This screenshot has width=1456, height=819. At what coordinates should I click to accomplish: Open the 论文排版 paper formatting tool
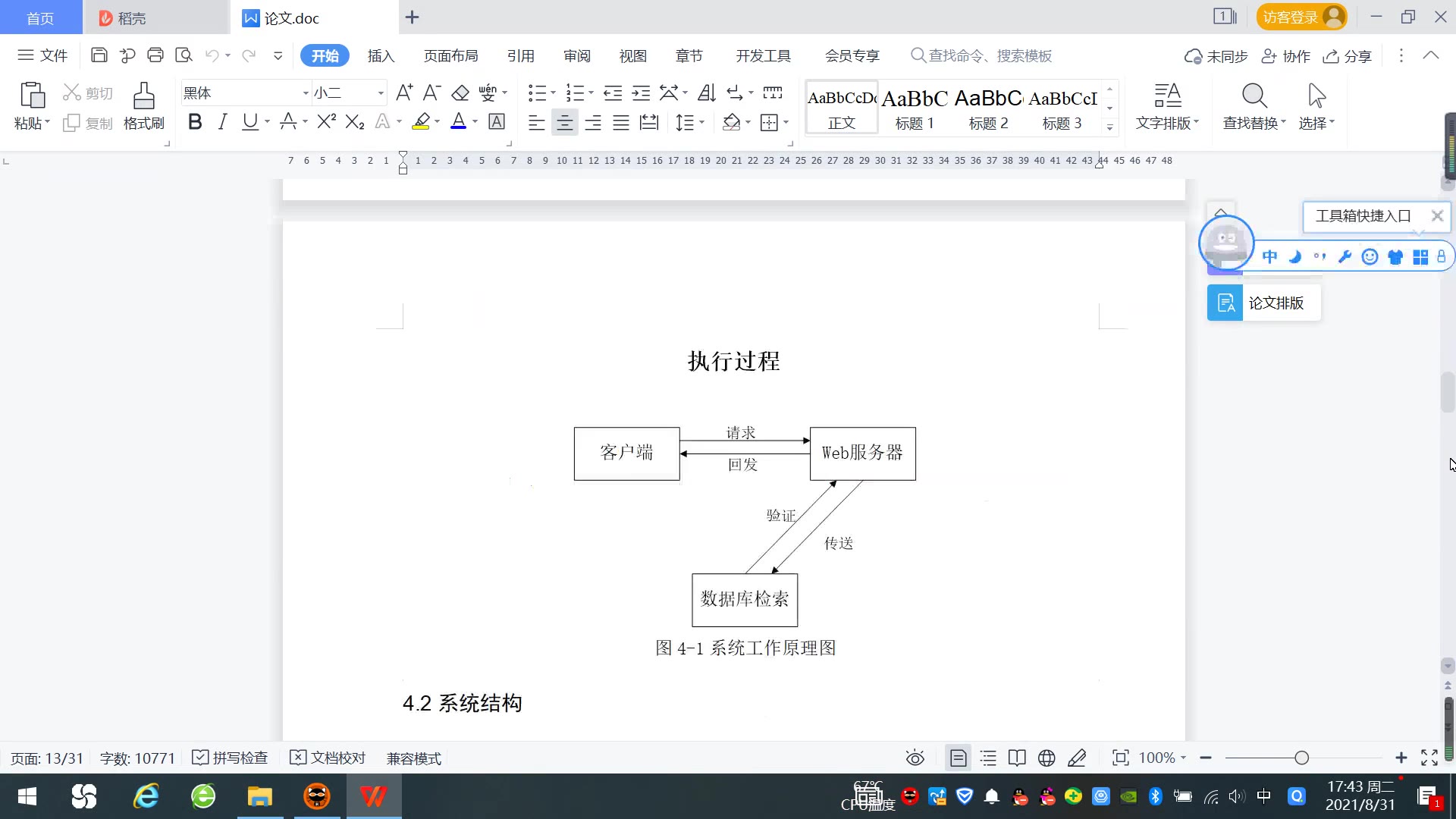tap(1264, 303)
